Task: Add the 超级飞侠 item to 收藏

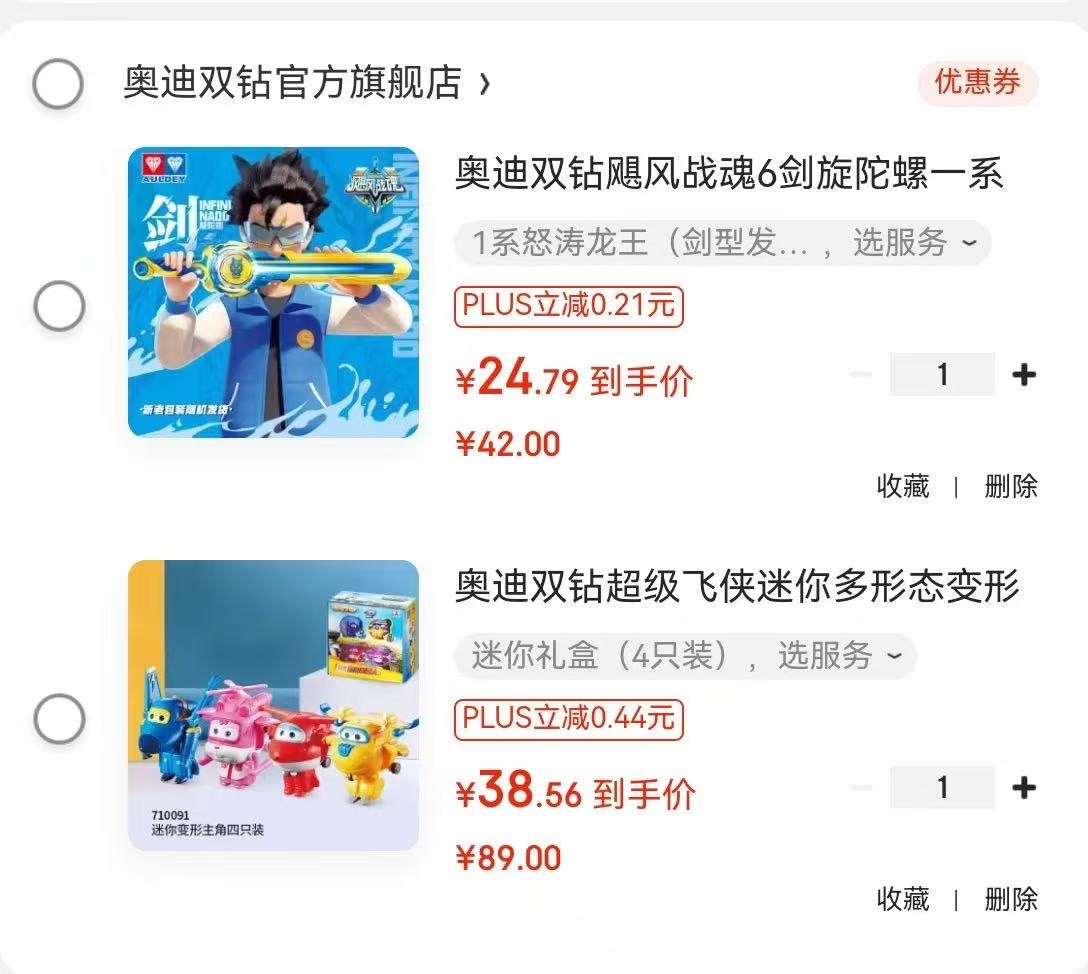Action: click(903, 899)
